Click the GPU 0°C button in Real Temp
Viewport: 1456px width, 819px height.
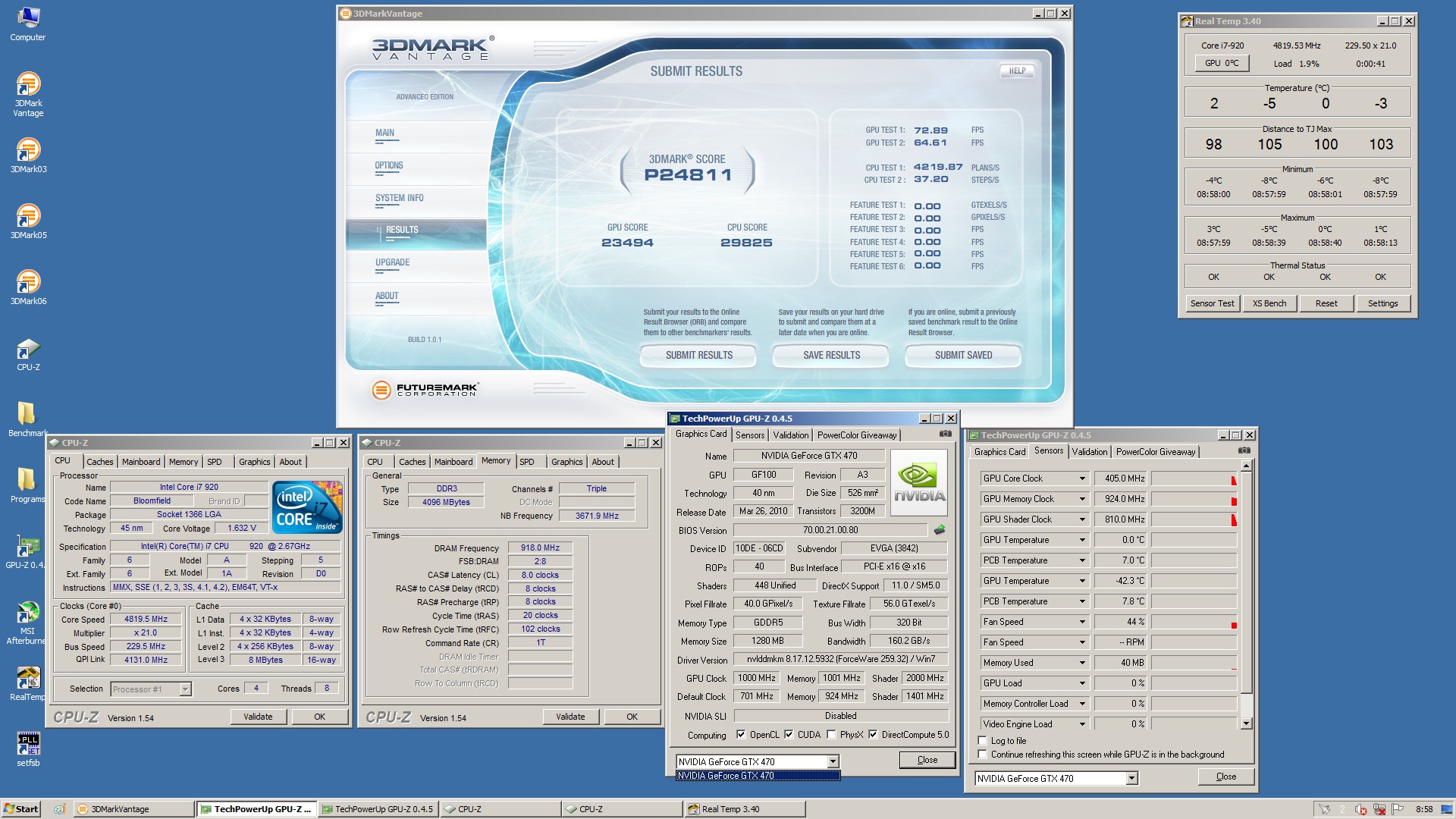[x=1222, y=63]
